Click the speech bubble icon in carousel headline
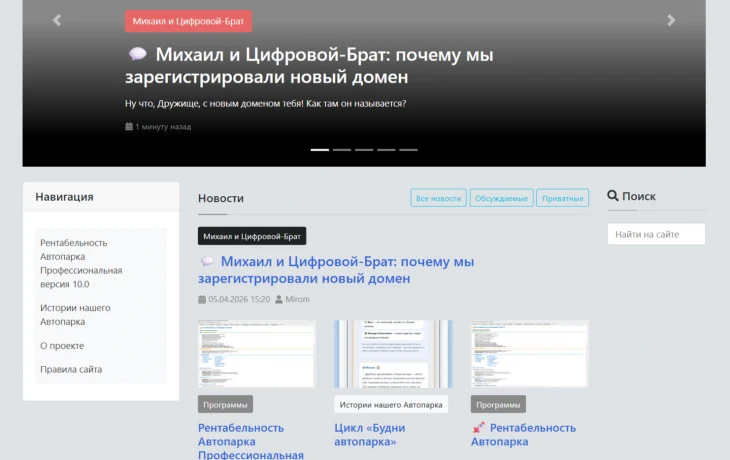Viewport: 730px width, 460px height. pos(137,54)
